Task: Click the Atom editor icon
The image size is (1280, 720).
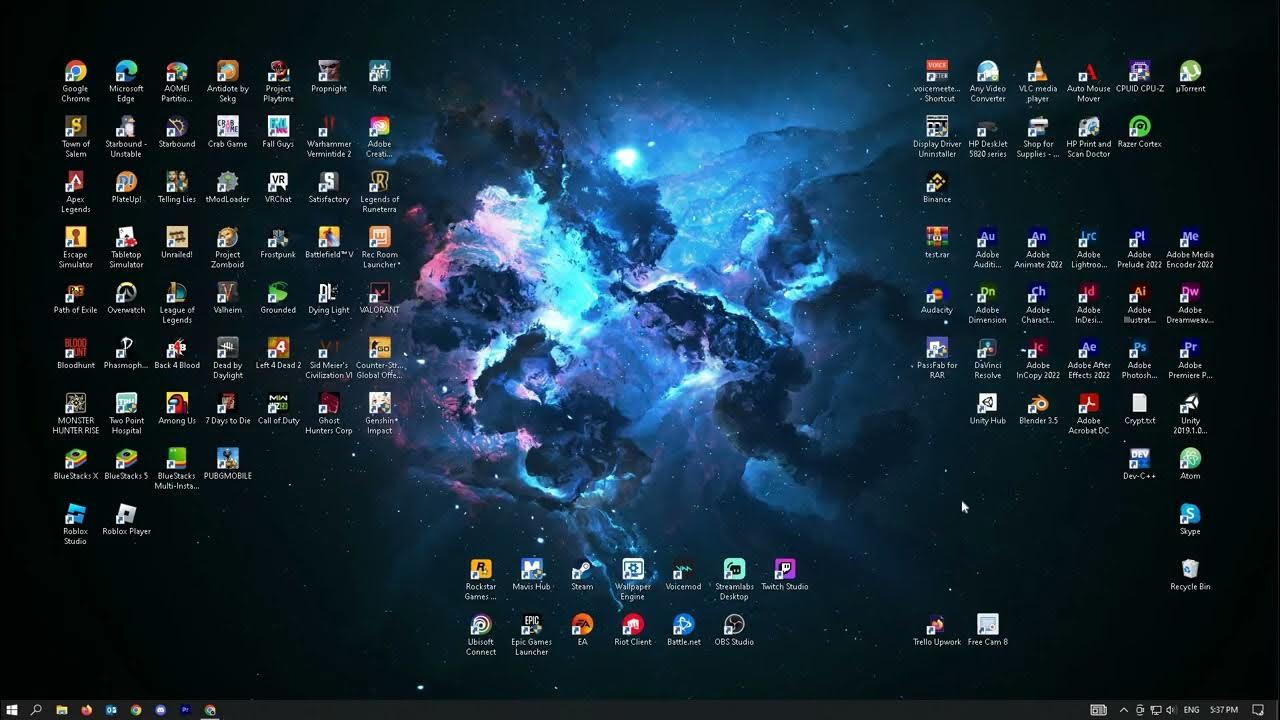Action: [1190, 463]
